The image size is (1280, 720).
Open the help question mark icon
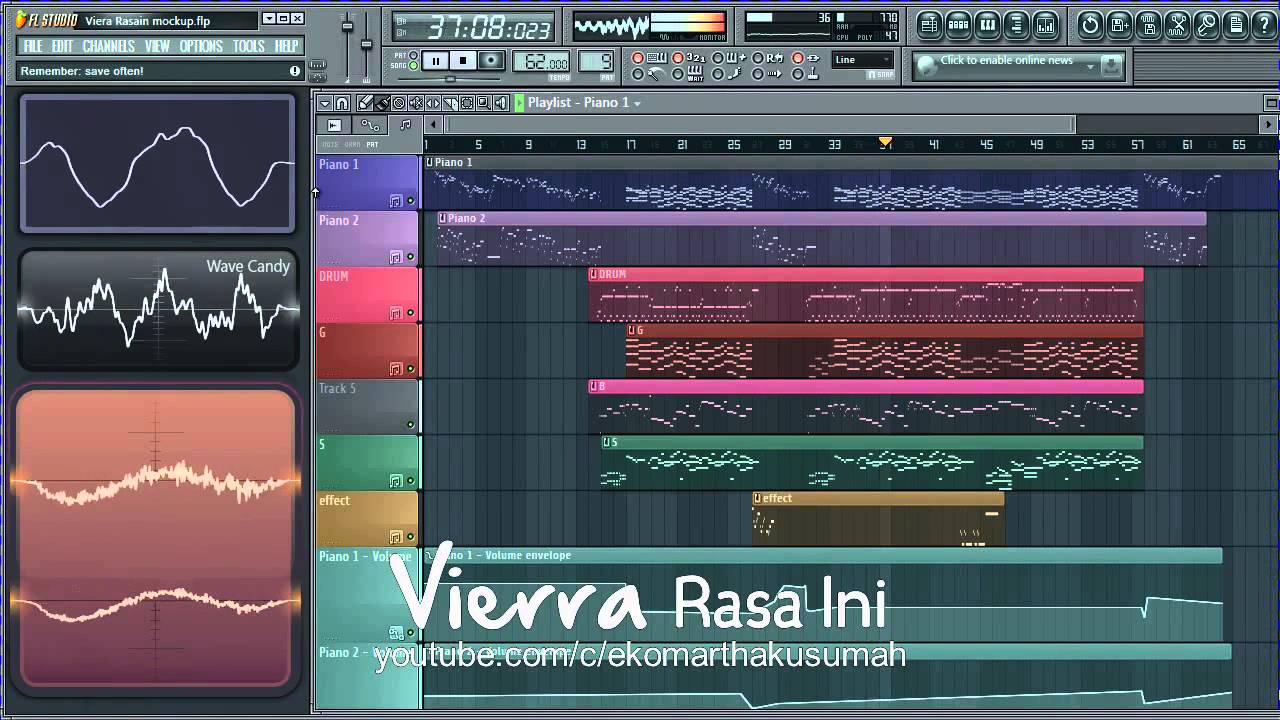pos(1264,25)
